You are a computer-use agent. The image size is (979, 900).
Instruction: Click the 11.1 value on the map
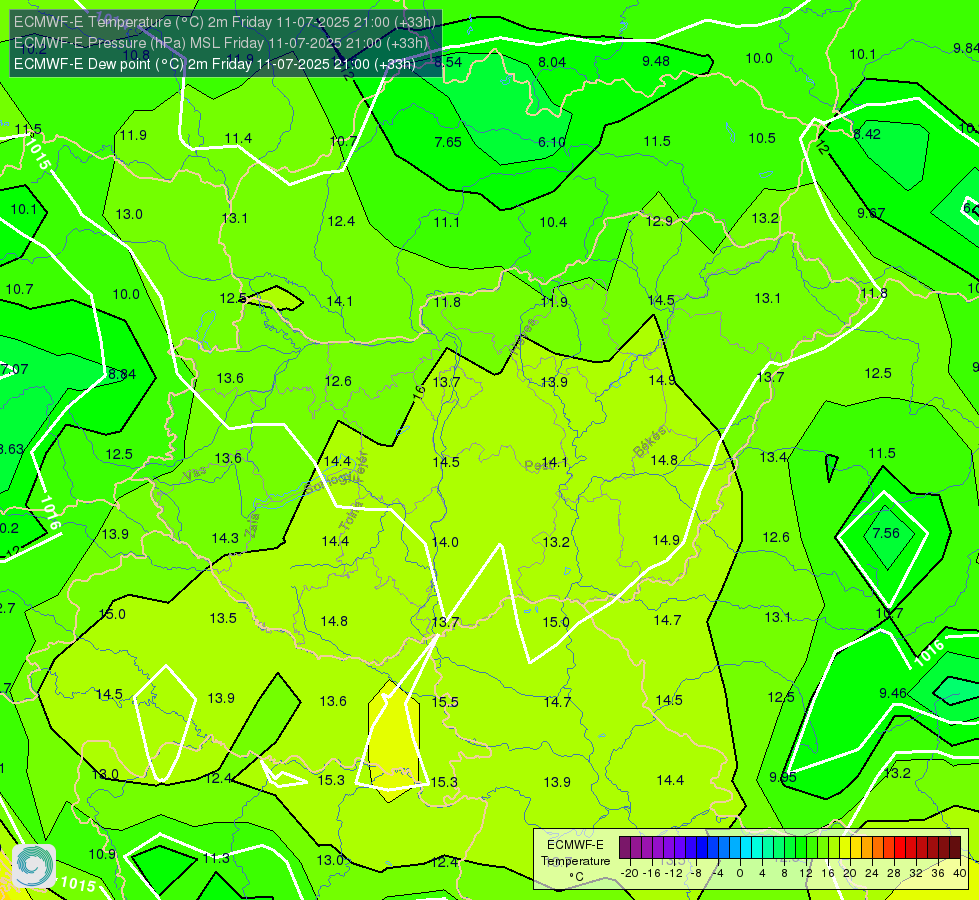tap(446, 222)
